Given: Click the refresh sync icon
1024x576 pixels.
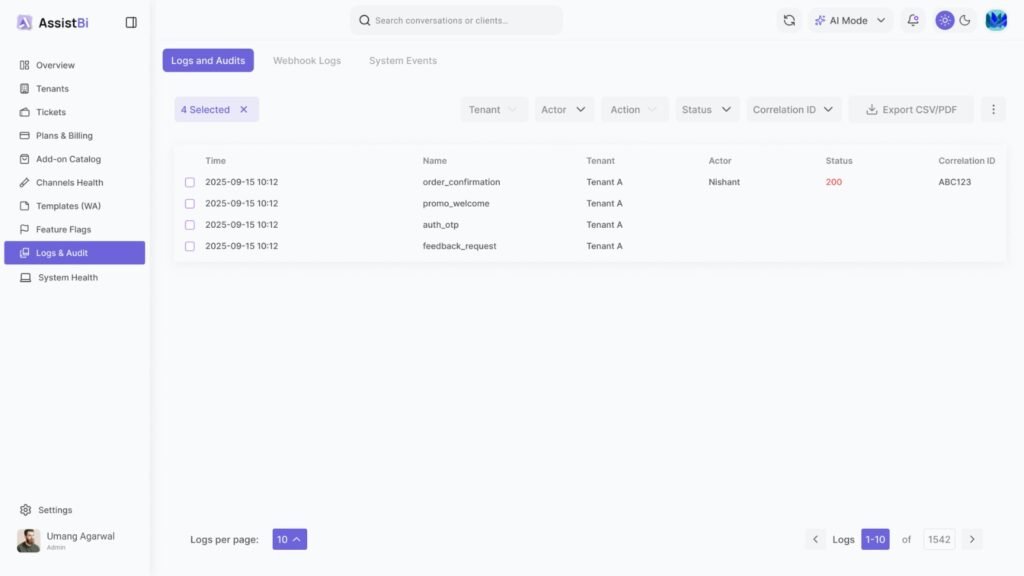Looking at the screenshot, I should pyautogui.click(x=789, y=20).
